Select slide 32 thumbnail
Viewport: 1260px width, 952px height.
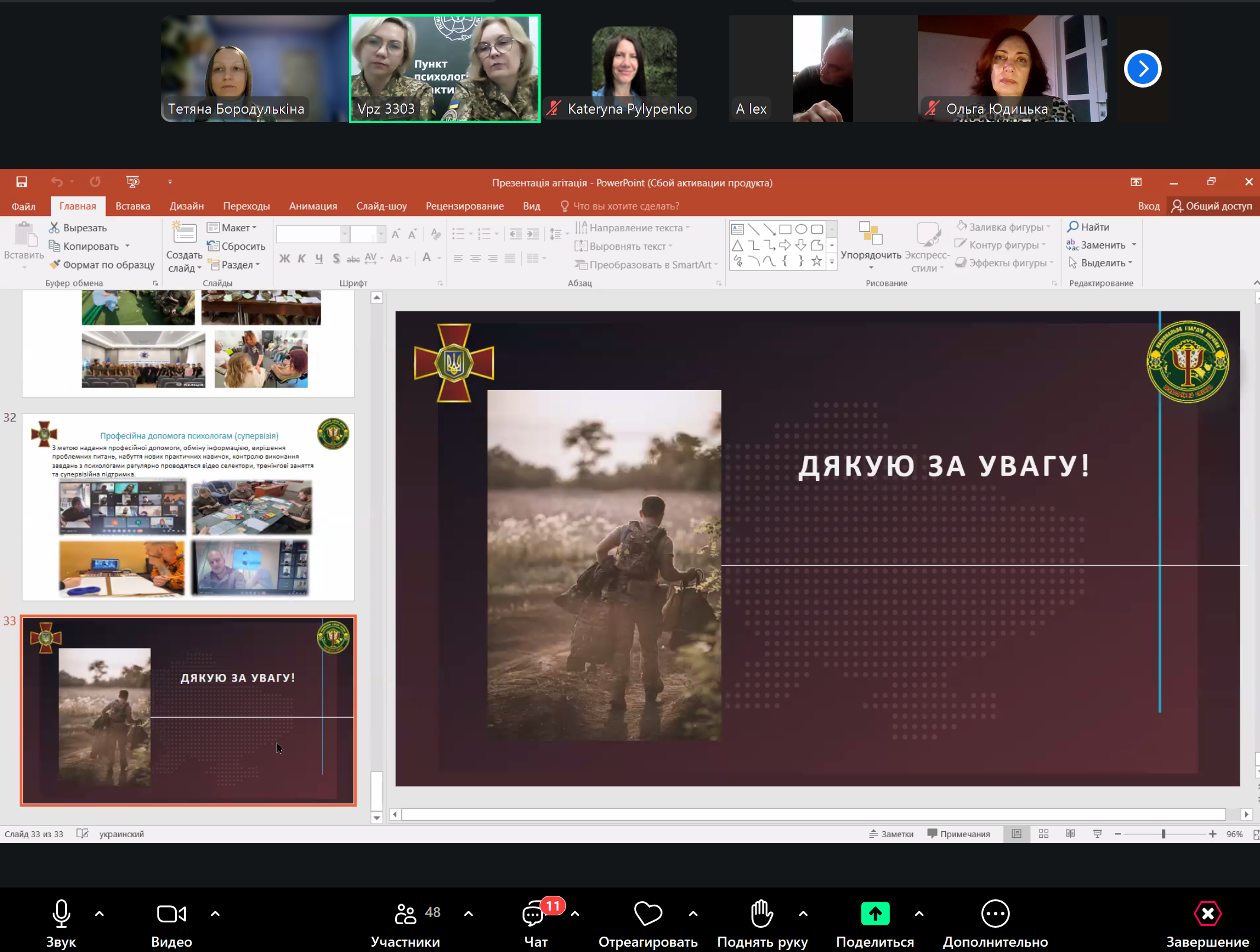click(x=188, y=506)
